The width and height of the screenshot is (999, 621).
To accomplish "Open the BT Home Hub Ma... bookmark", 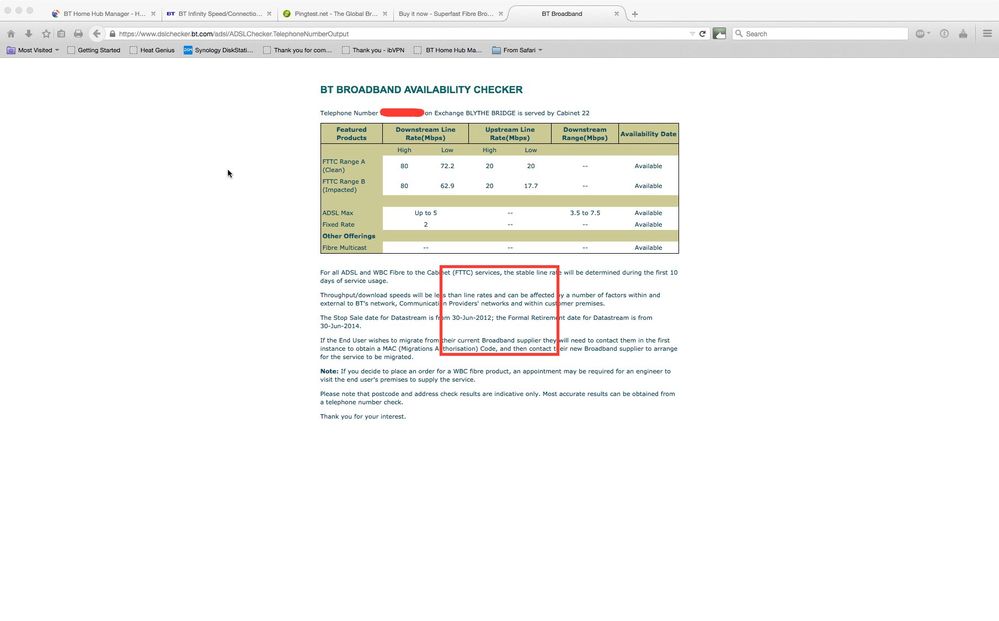I will point(448,50).
